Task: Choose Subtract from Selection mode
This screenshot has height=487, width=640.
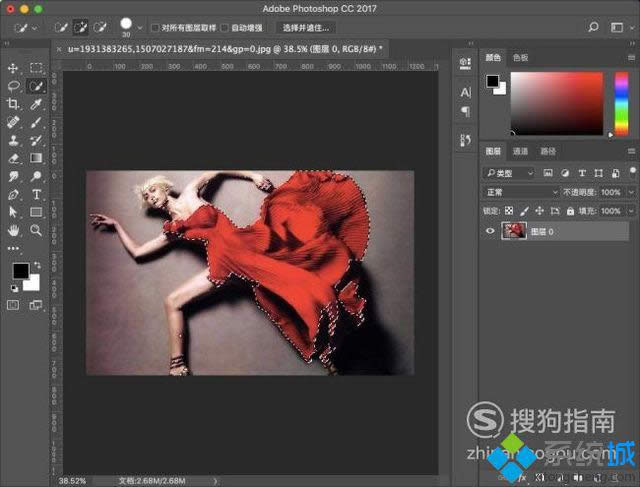Action: click(x=100, y=27)
